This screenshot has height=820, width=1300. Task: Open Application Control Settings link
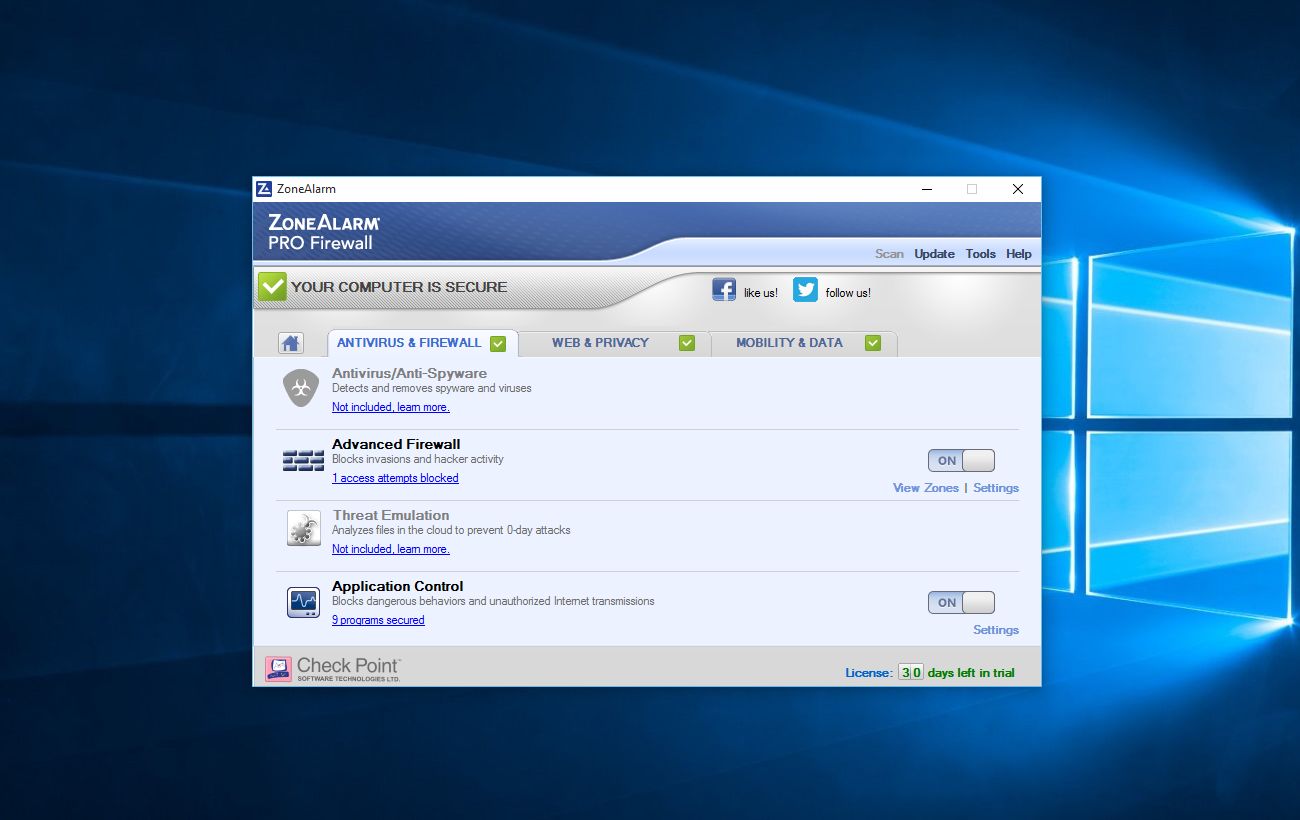(996, 630)
